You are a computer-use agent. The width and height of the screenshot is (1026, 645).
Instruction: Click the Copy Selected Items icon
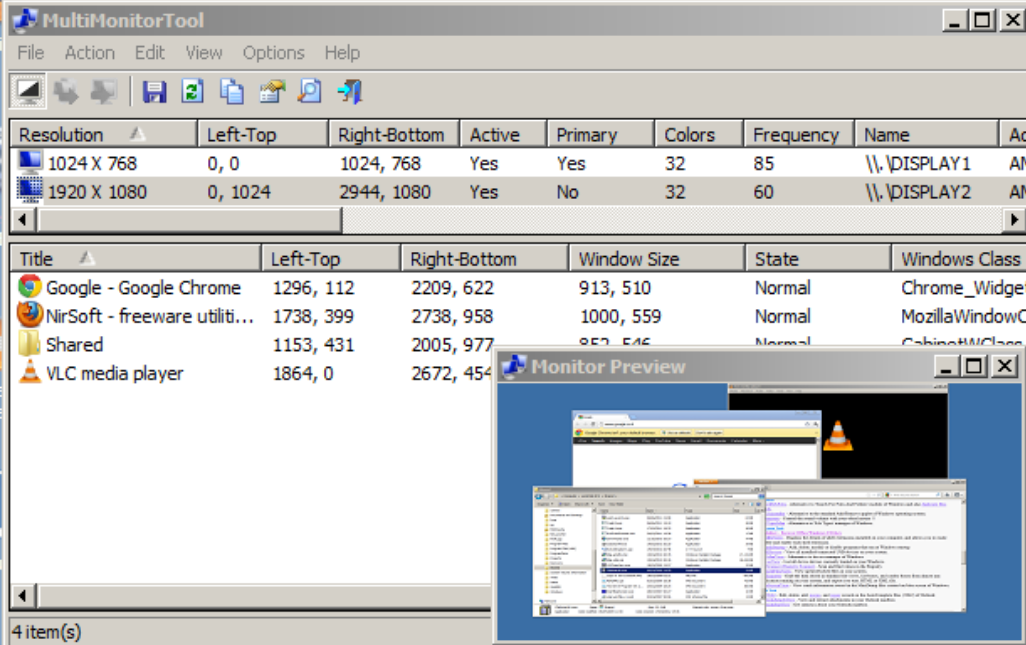tap(231, 91)
